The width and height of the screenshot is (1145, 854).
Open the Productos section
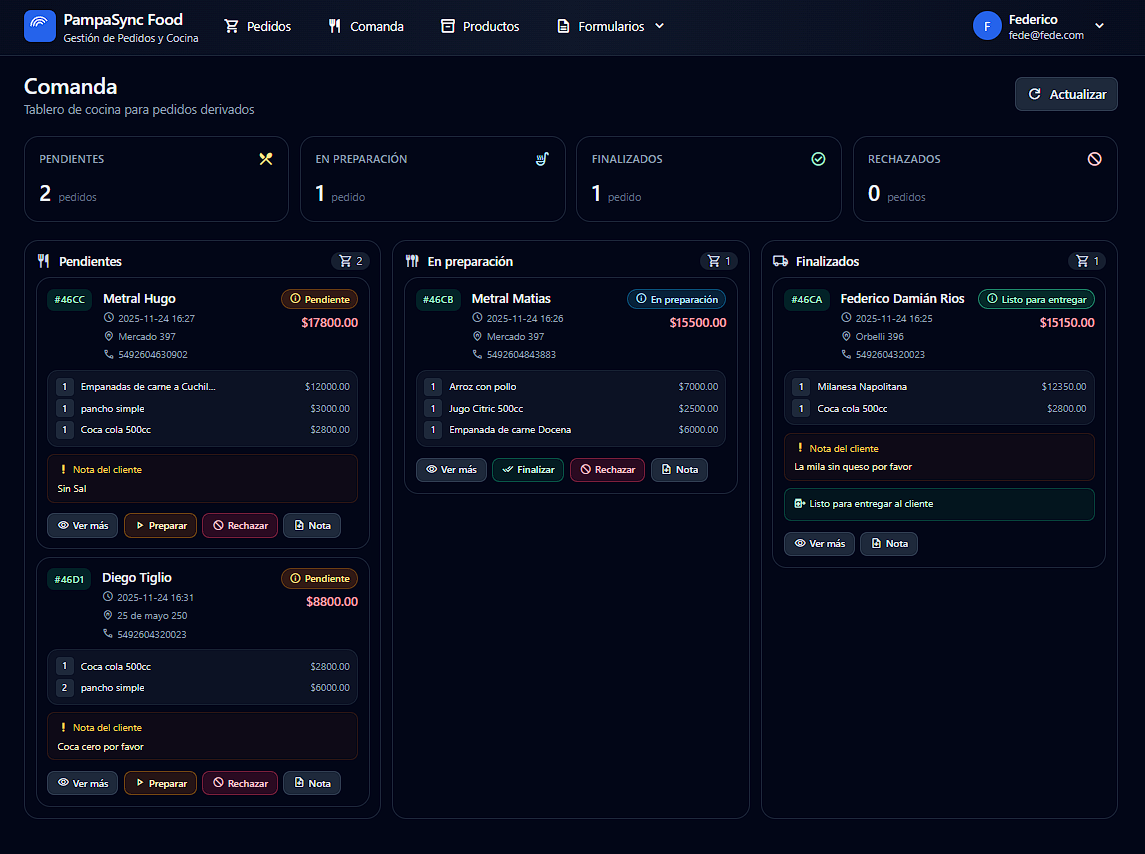[480, 26]
